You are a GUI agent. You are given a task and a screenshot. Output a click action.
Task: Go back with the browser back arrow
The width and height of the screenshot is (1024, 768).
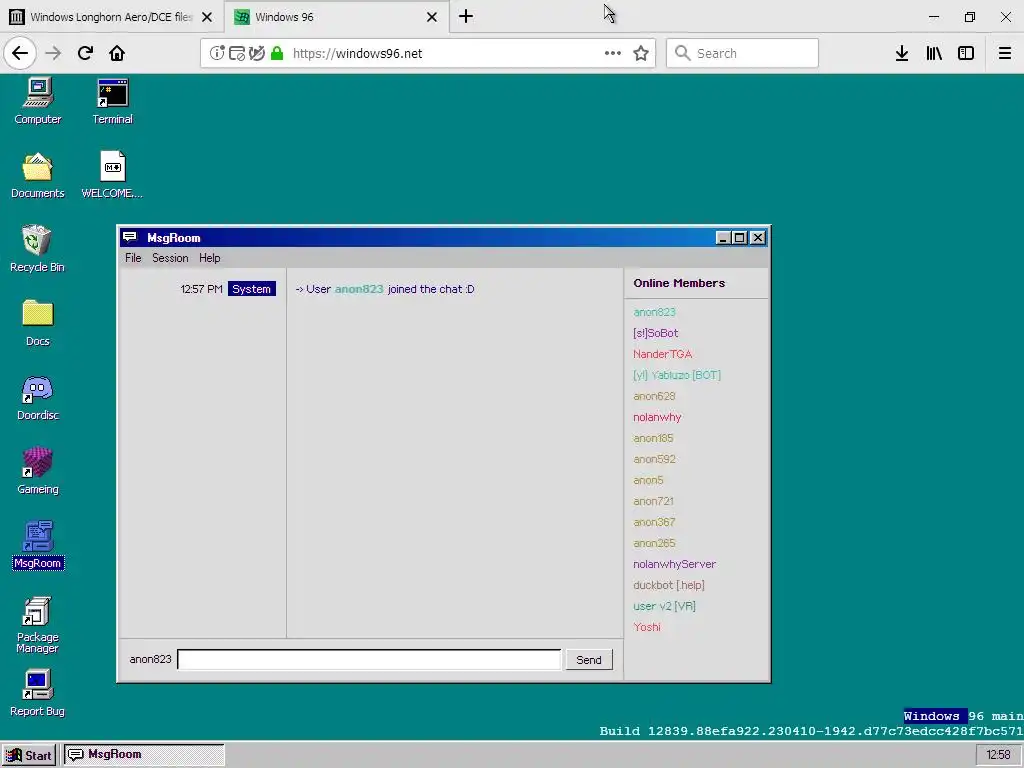[x=20, y=53]
